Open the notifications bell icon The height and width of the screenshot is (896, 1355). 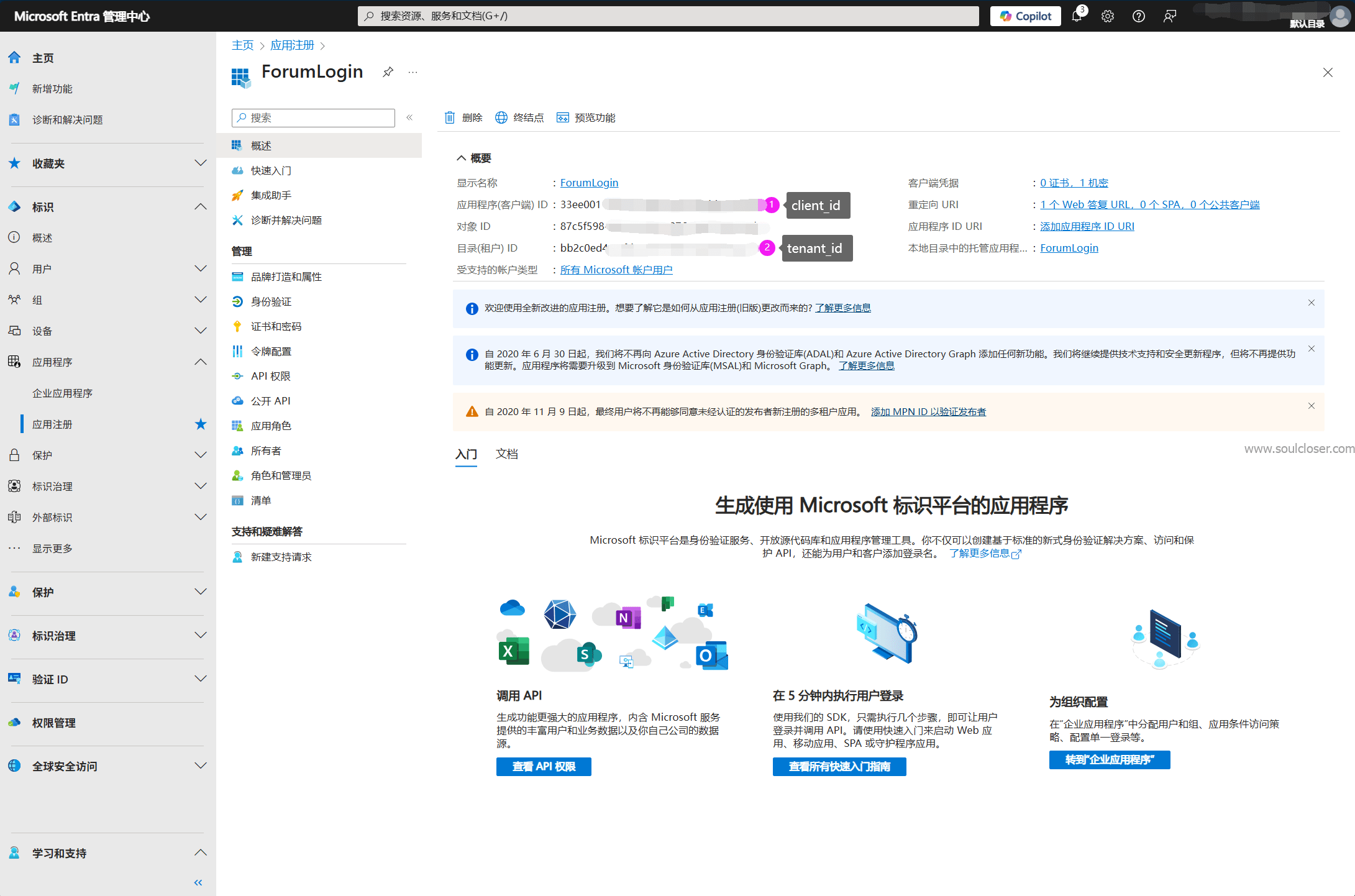click(1077, 16)
